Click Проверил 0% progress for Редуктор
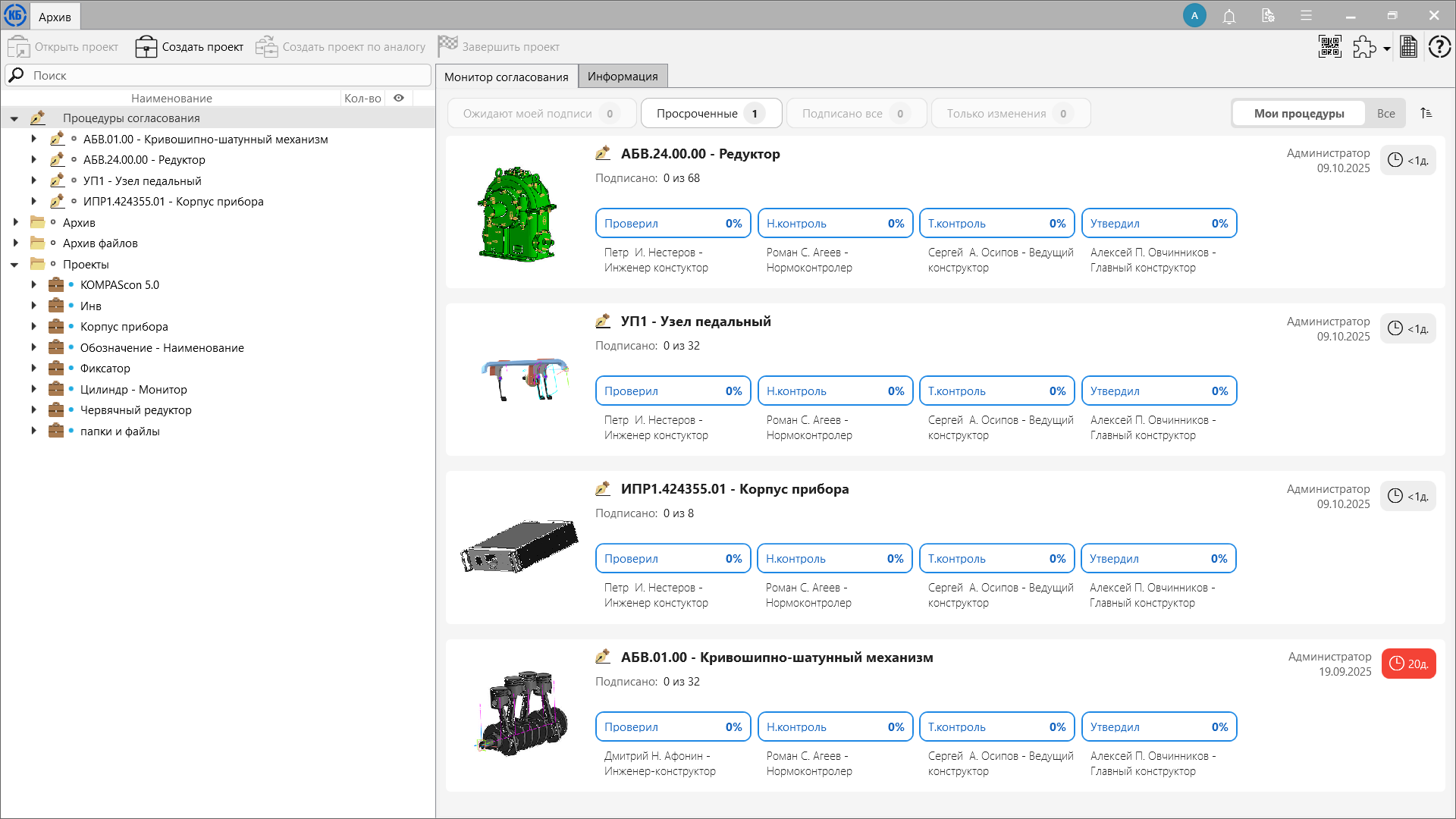Viewport: 1456px width, 819px height. (673, 224)
